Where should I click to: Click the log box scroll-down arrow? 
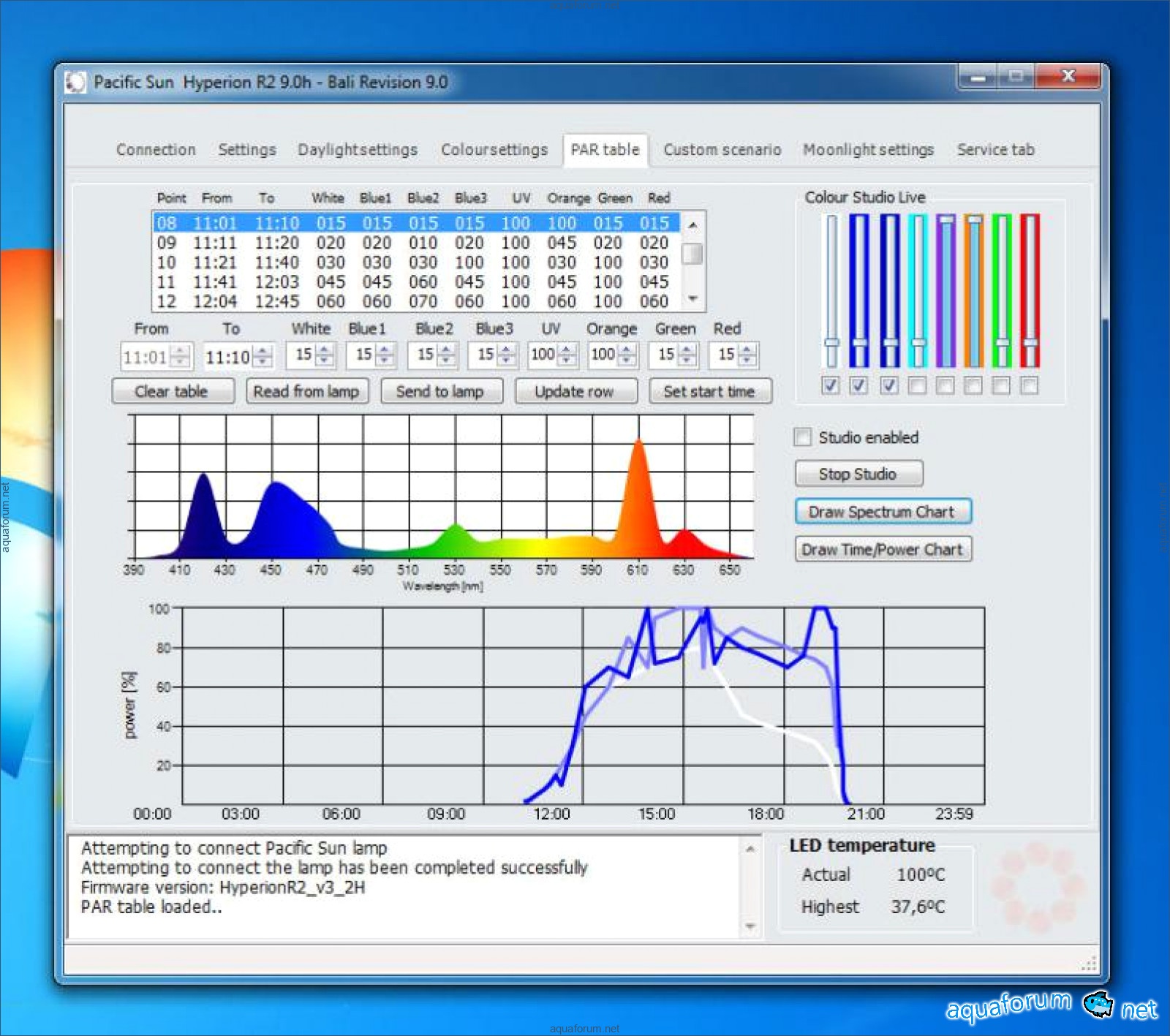(x=750, y=926)
